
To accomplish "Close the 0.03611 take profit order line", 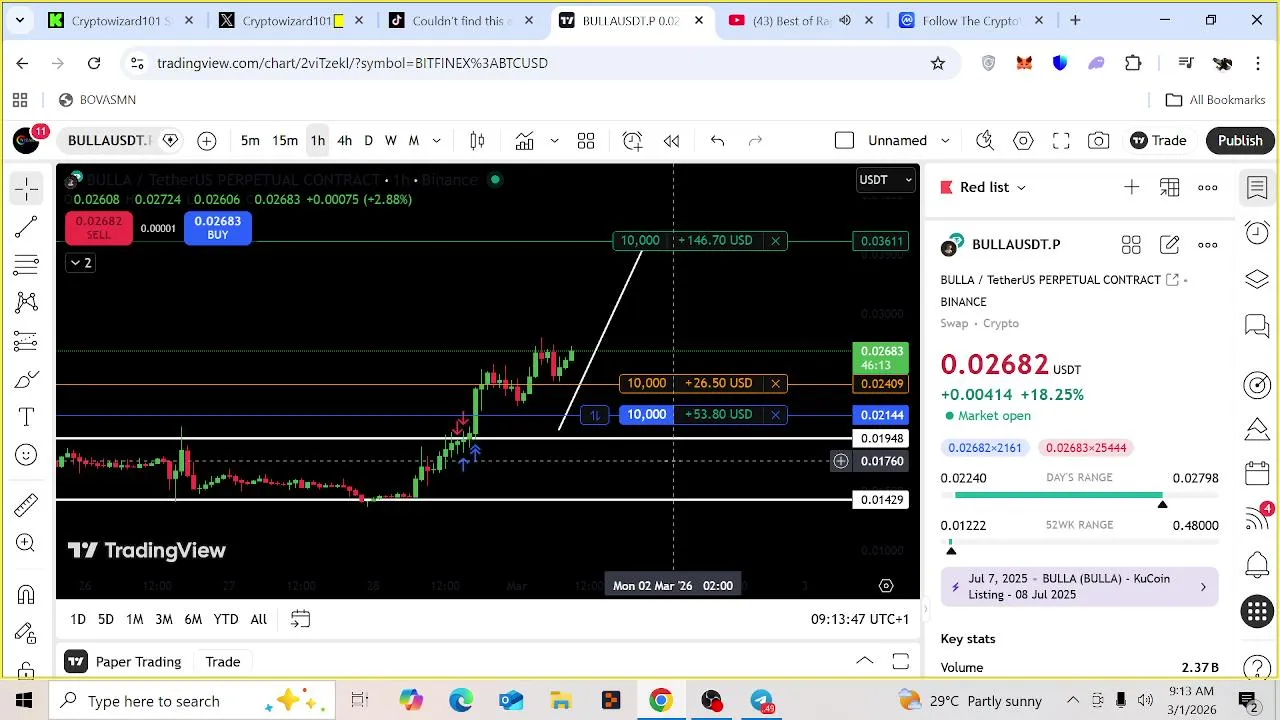I will (775, 241).
